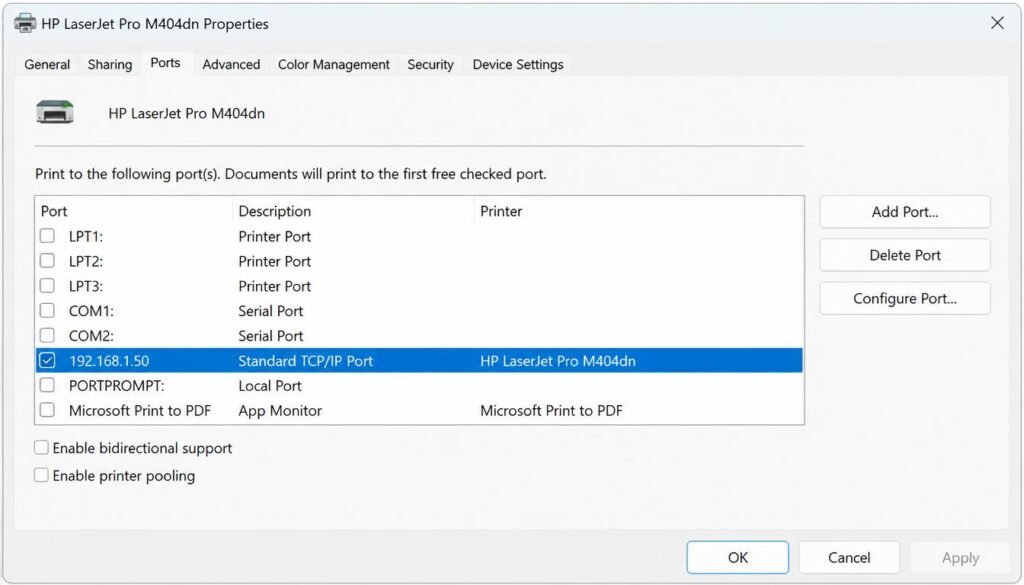Click Microsoft Print to PDF in Printer column
Image resolution: width=1024 pixels, height=585 pixels.
click(551, 410)
